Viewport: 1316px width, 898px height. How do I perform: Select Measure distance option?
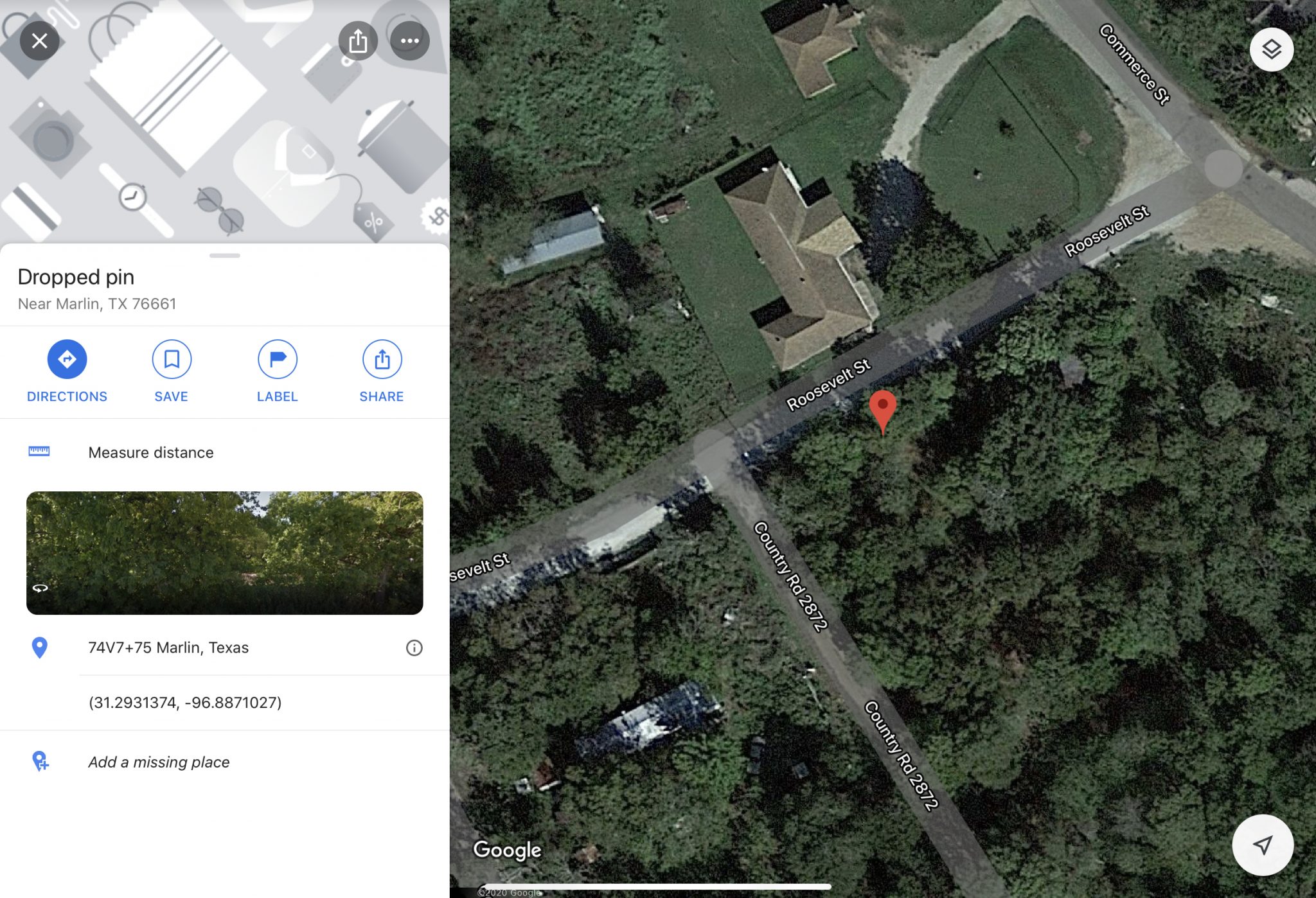point(224,452)
